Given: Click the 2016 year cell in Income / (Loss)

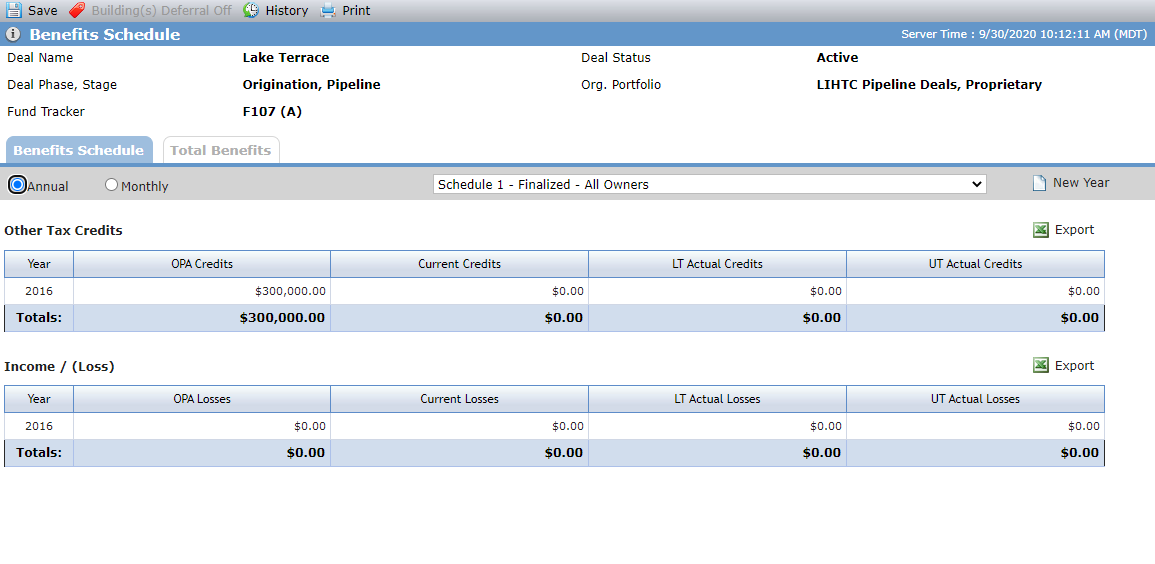Looking at the screenshot, I should [x=39, y=426].
